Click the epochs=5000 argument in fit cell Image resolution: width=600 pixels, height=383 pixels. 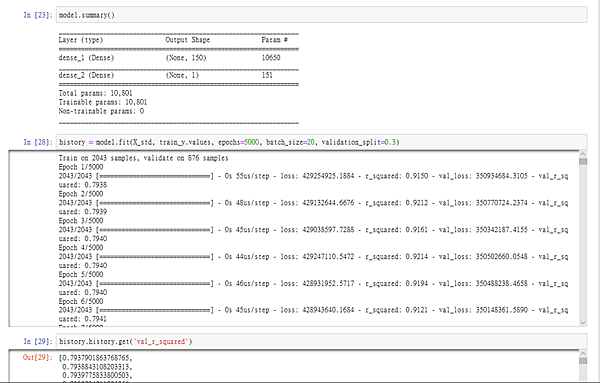239,142
